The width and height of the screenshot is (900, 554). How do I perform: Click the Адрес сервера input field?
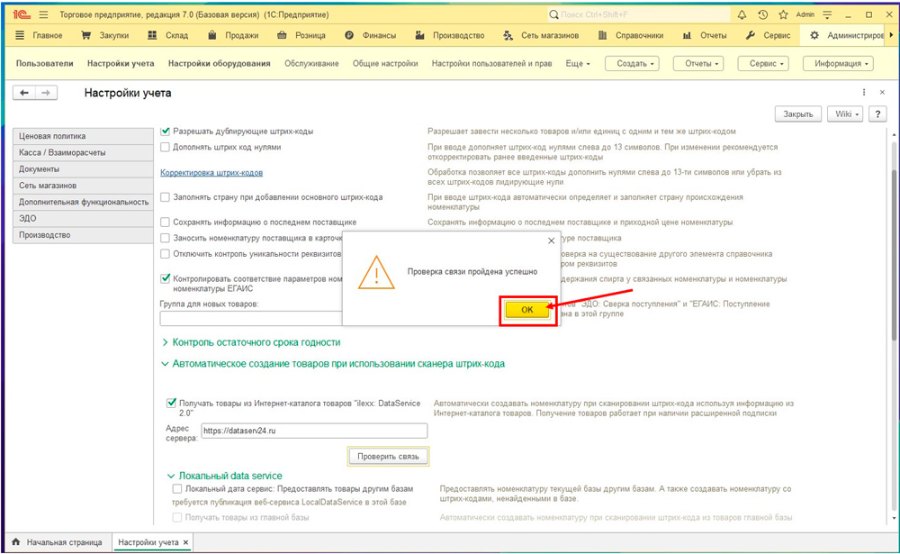tap(314, 431)
